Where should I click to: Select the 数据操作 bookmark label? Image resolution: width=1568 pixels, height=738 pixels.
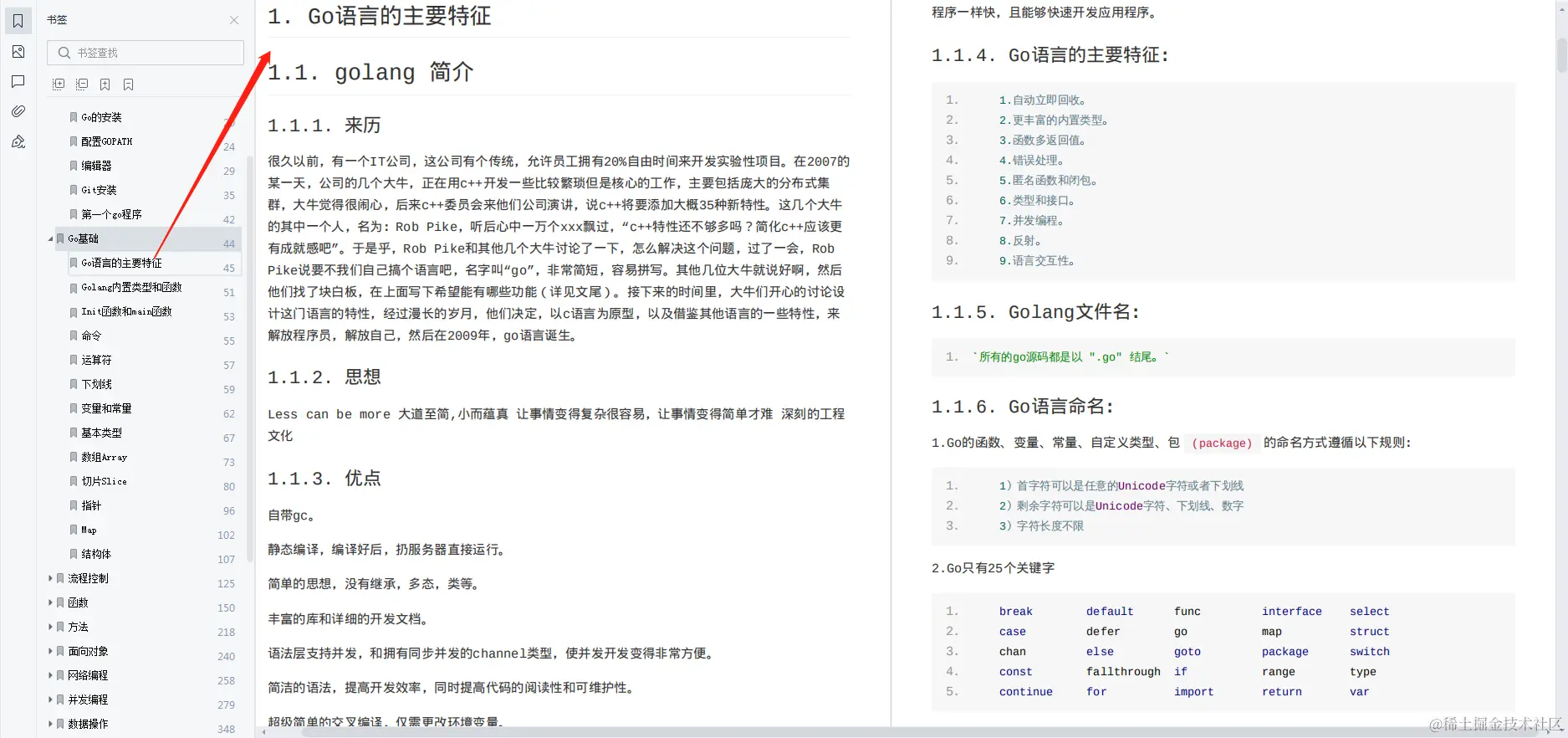tap(88, 725)
